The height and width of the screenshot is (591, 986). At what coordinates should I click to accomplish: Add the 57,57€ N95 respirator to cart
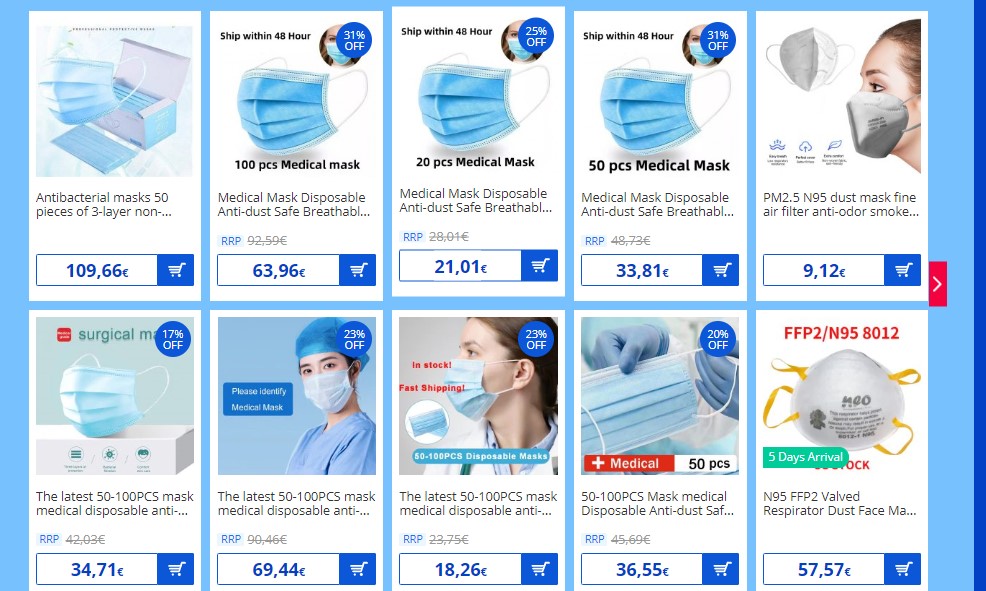(x=902, y=569)
